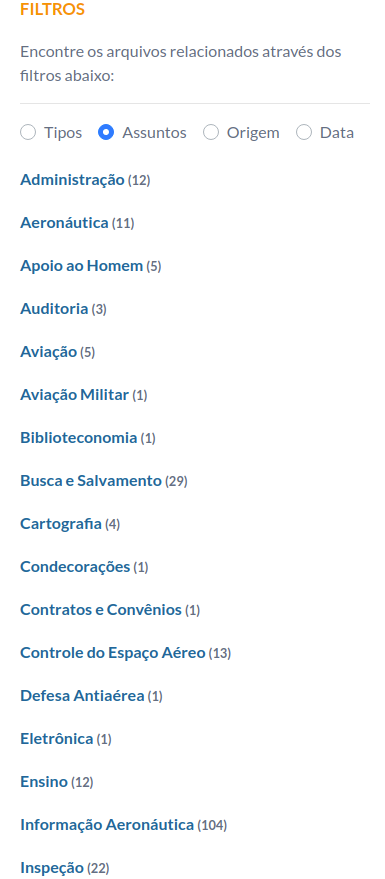
Task: Switch filter to Data radio option
Action: point(304,133)
